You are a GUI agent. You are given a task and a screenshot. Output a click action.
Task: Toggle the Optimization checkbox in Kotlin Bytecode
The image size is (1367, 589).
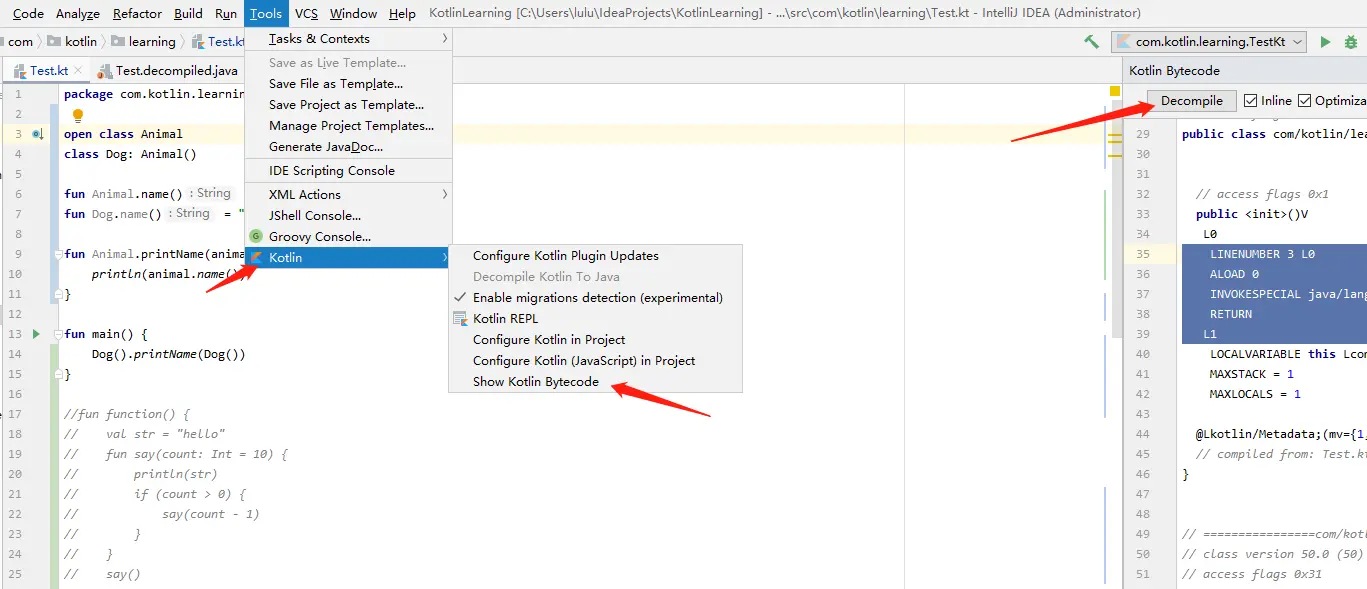click(x=1304, y=100)
